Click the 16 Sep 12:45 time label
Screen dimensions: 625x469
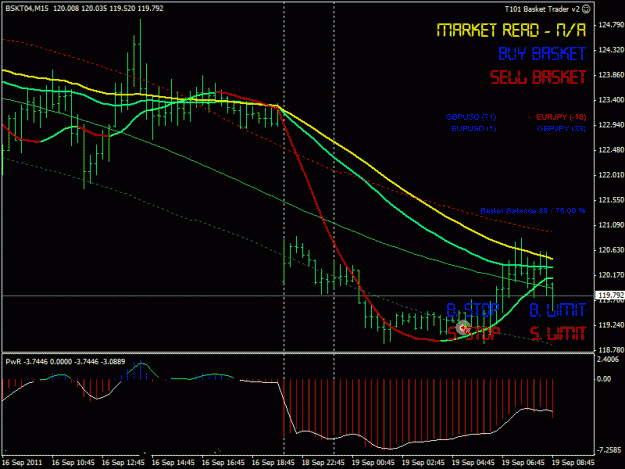coord(123,463)
